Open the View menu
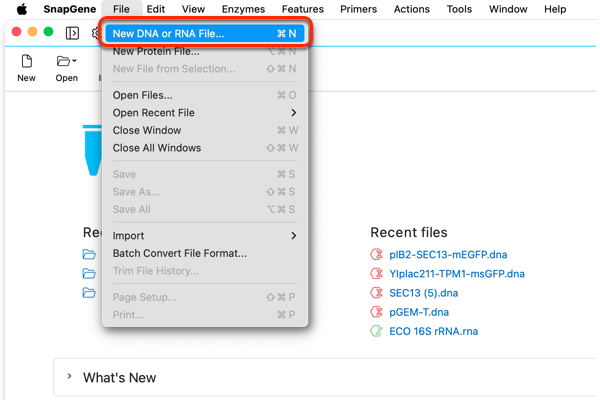This screenshot has height=402, width=600. coord(193,9)
